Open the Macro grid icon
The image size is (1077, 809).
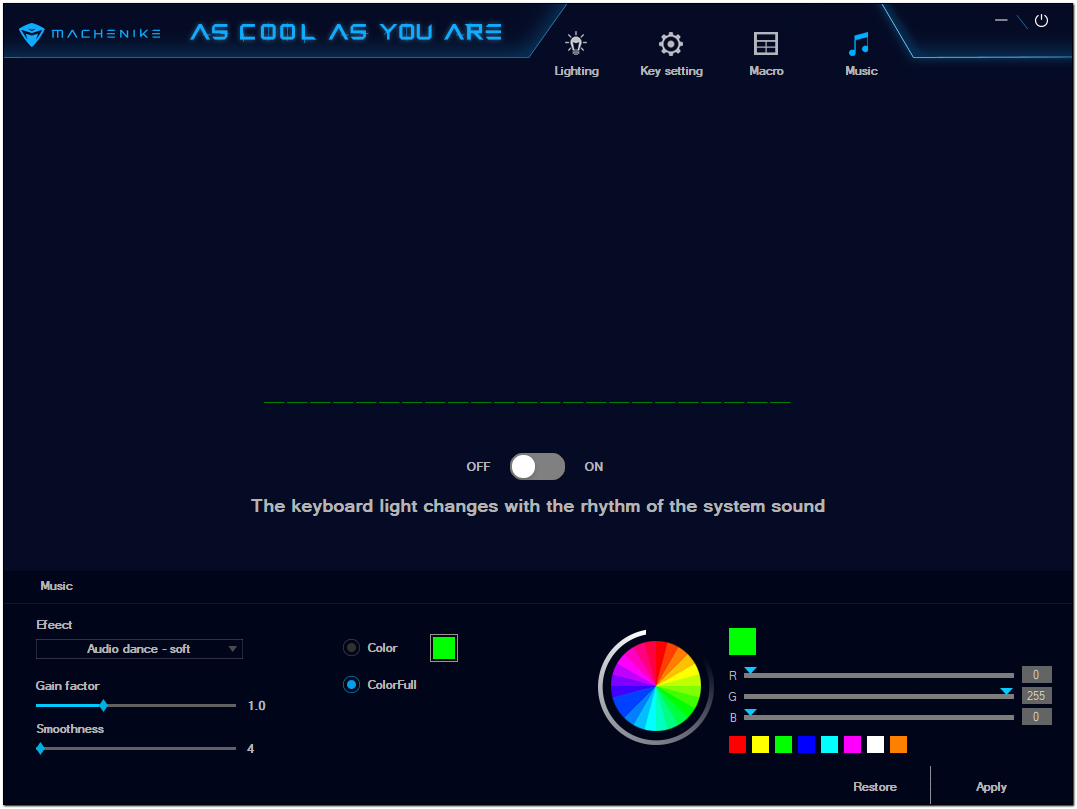coord(766,44)
